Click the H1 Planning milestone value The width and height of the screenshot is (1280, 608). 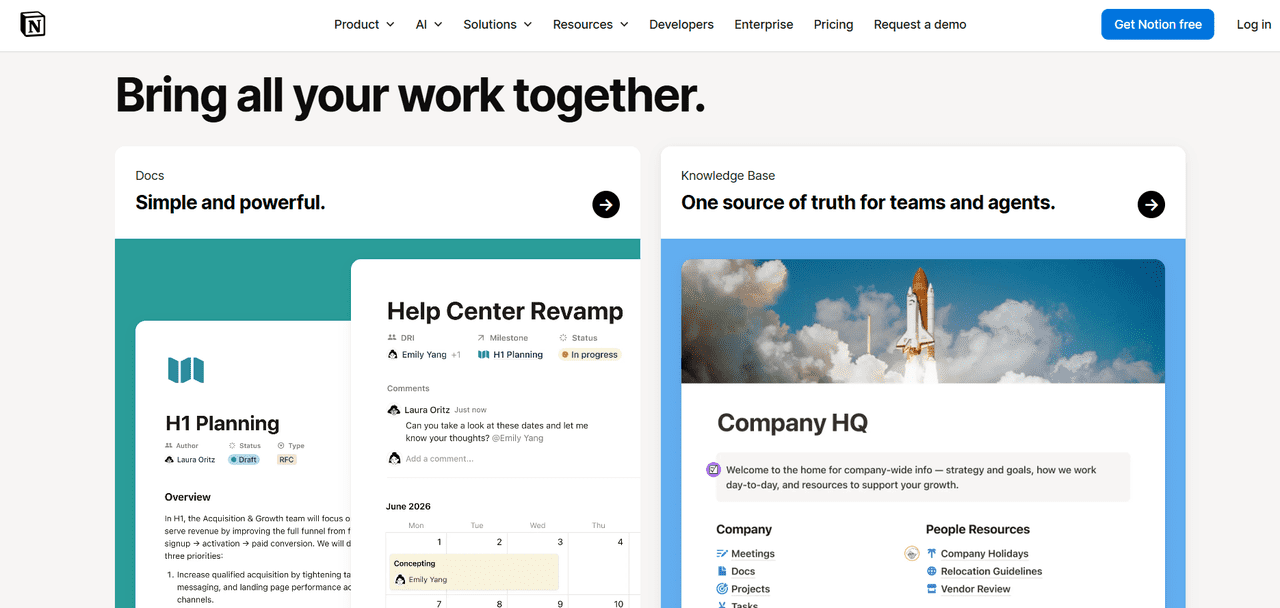click(x=518, y=354)
